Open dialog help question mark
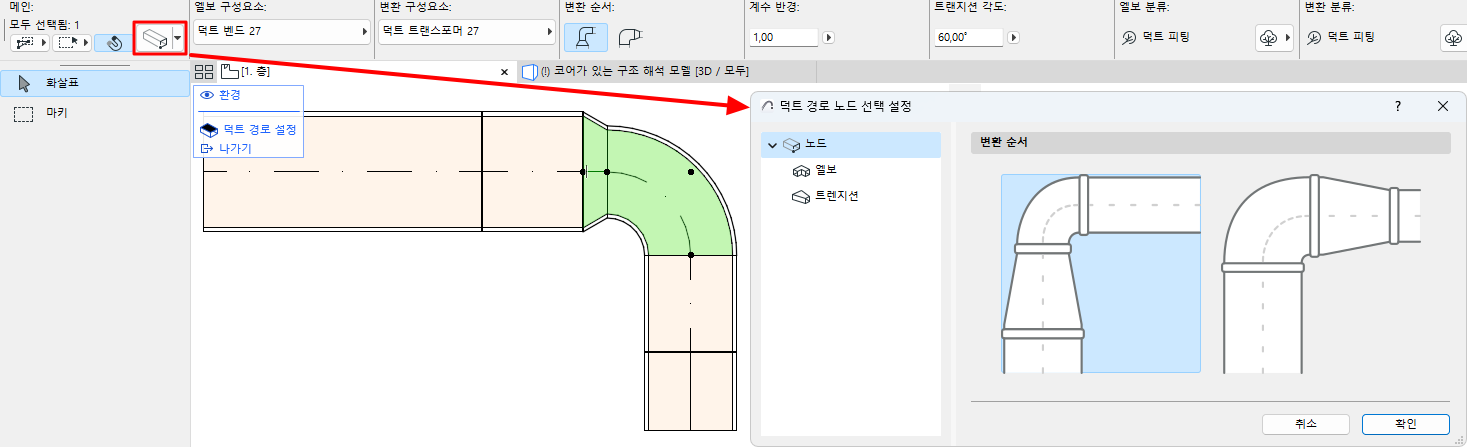Viewport: 1467px width, 447px height. pyautogui.click(x=1398, y=105)
